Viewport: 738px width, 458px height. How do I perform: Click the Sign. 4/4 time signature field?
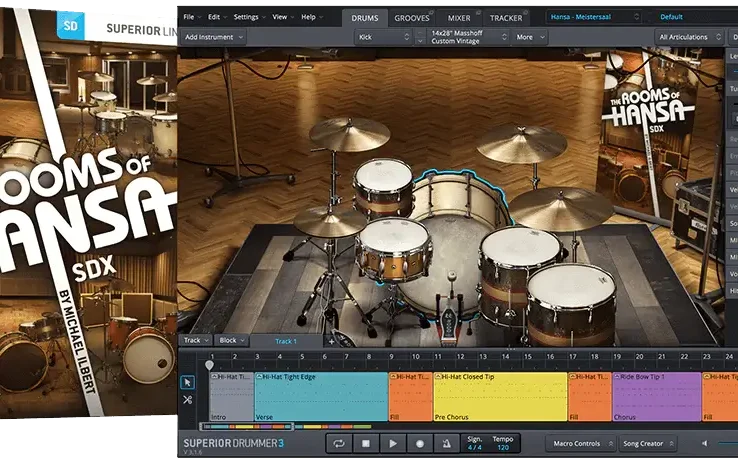[474, 443]
